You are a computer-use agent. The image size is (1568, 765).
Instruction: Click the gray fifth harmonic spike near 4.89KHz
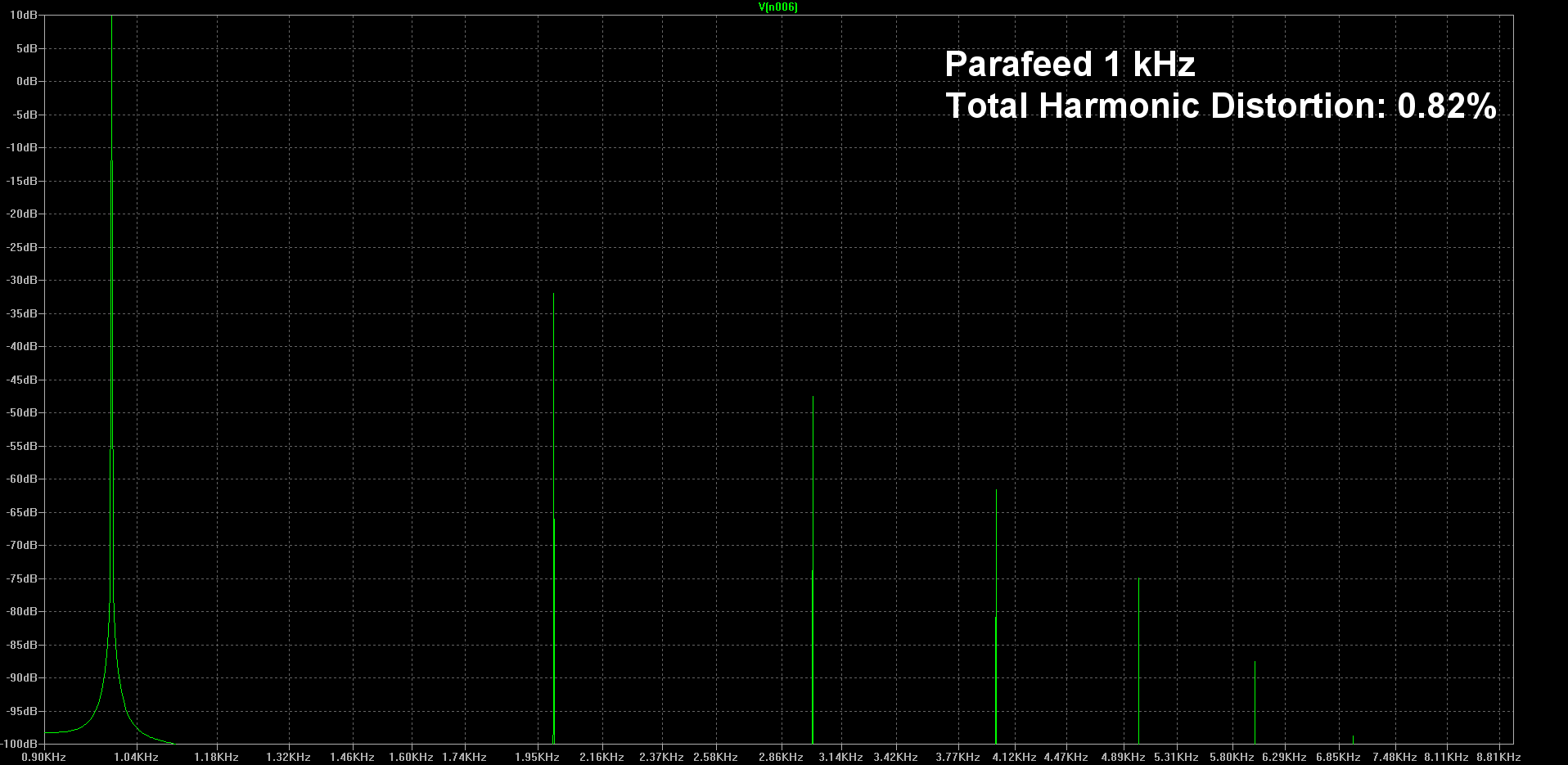click(1138, 660)
